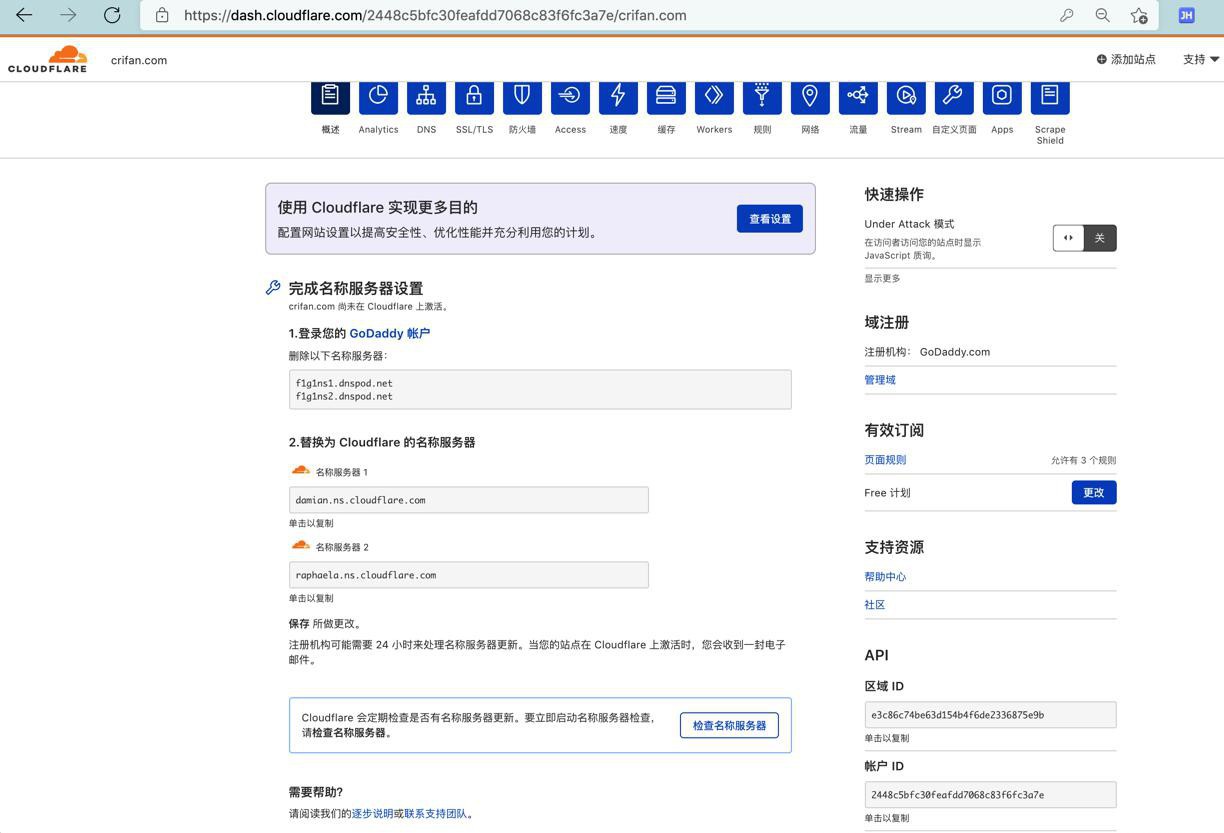1224x833 pixels.
Task: Open the Support (支持) dropdown menu
Action: pos(1201,59)
